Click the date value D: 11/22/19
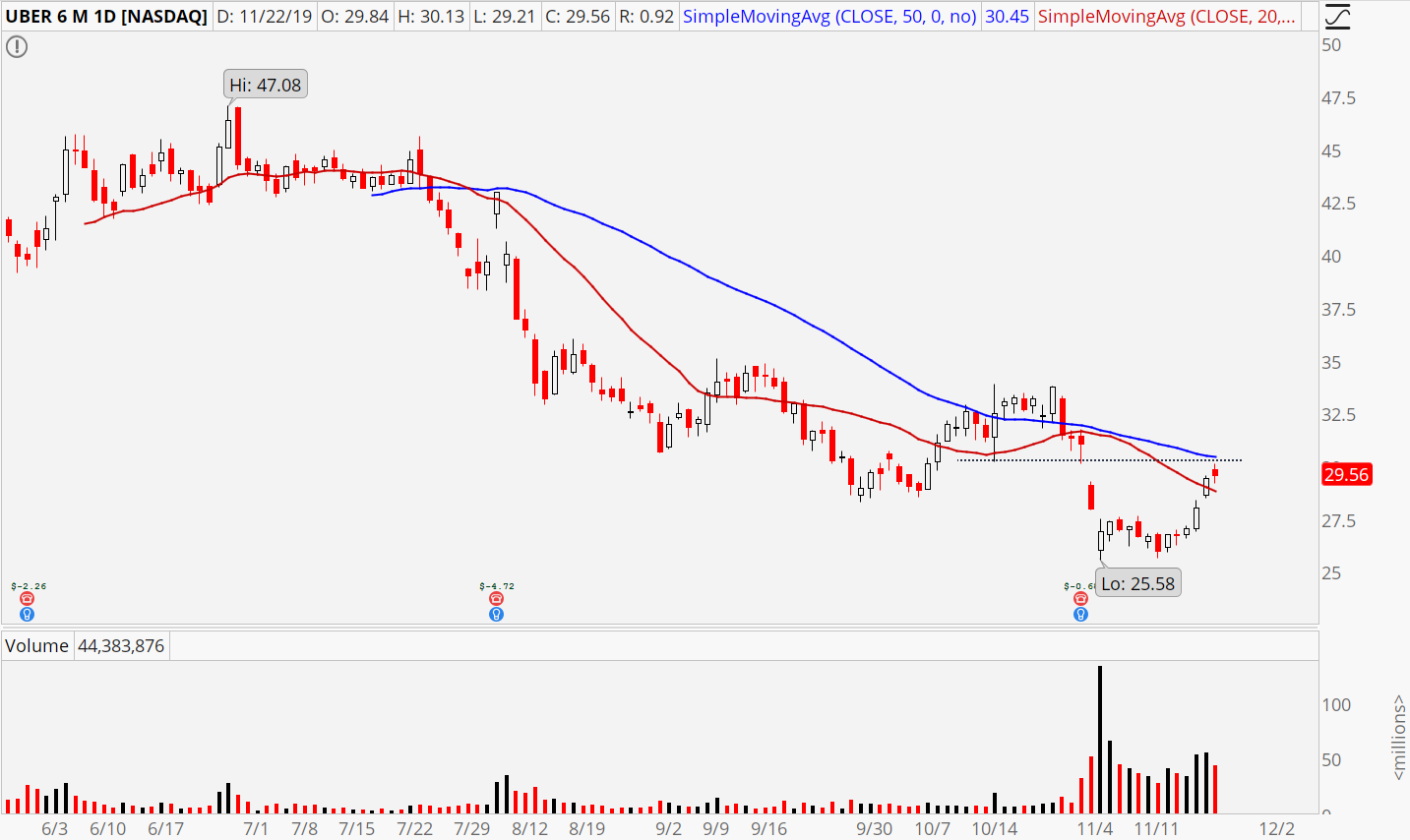The height and width of the screenshot is (840, 1410). [265, 17]
